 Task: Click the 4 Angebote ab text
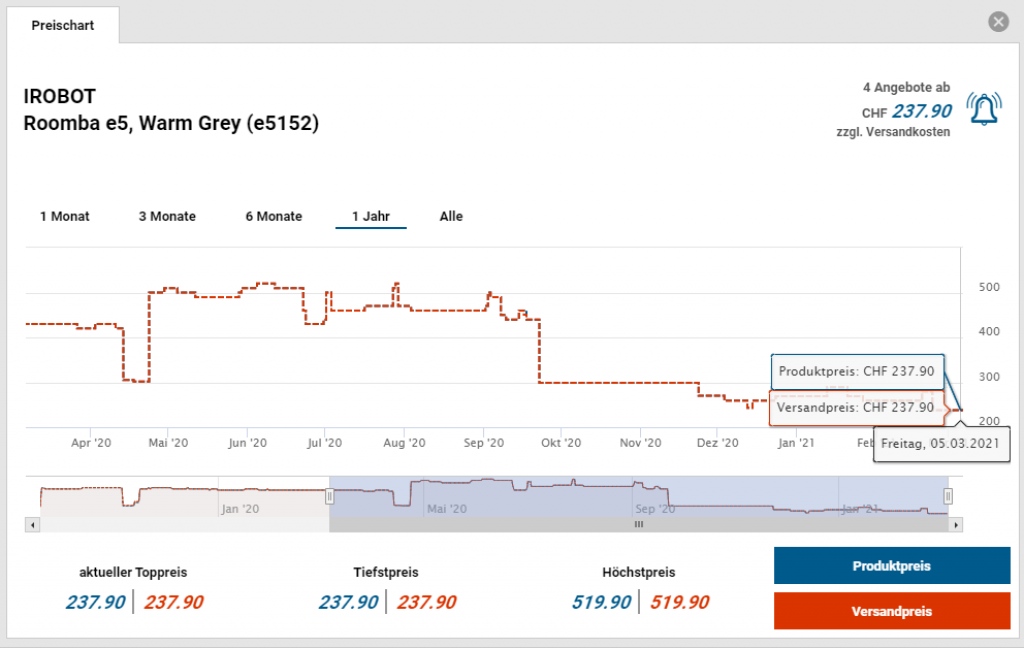[x=906, y=88]
